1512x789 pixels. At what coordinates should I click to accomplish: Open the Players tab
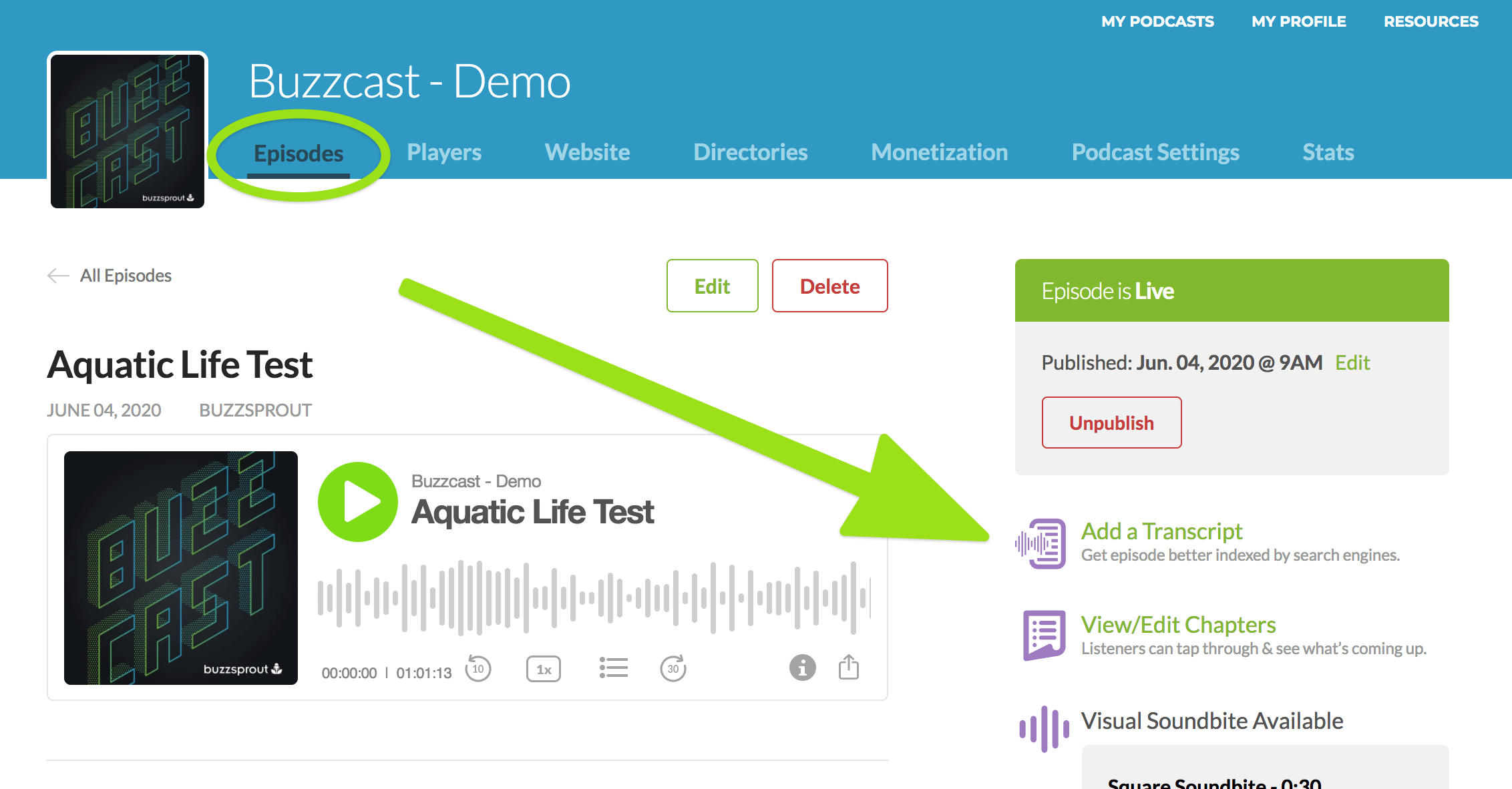[444, 152]
